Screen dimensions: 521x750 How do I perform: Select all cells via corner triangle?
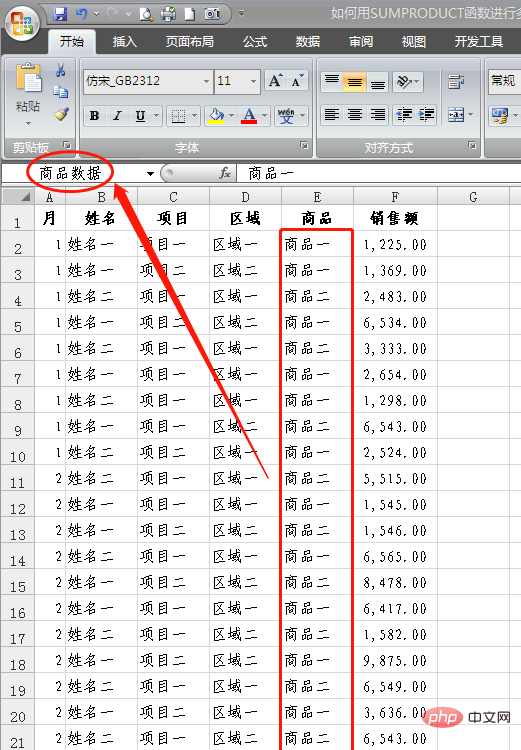tap(18, 196)
